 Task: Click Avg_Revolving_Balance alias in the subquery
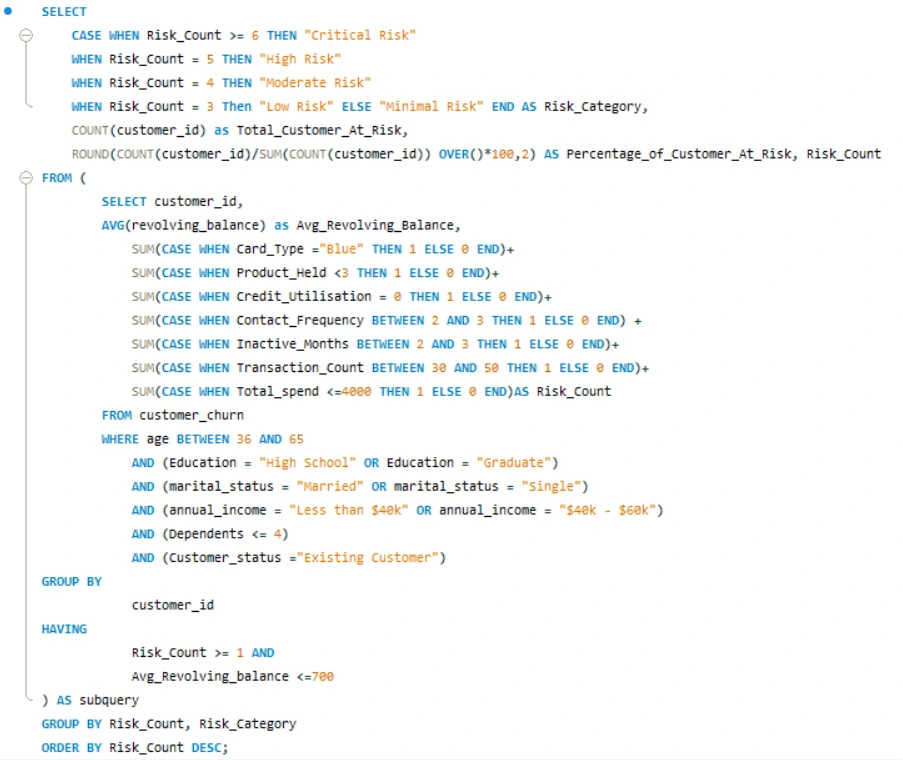pos(375,225)
